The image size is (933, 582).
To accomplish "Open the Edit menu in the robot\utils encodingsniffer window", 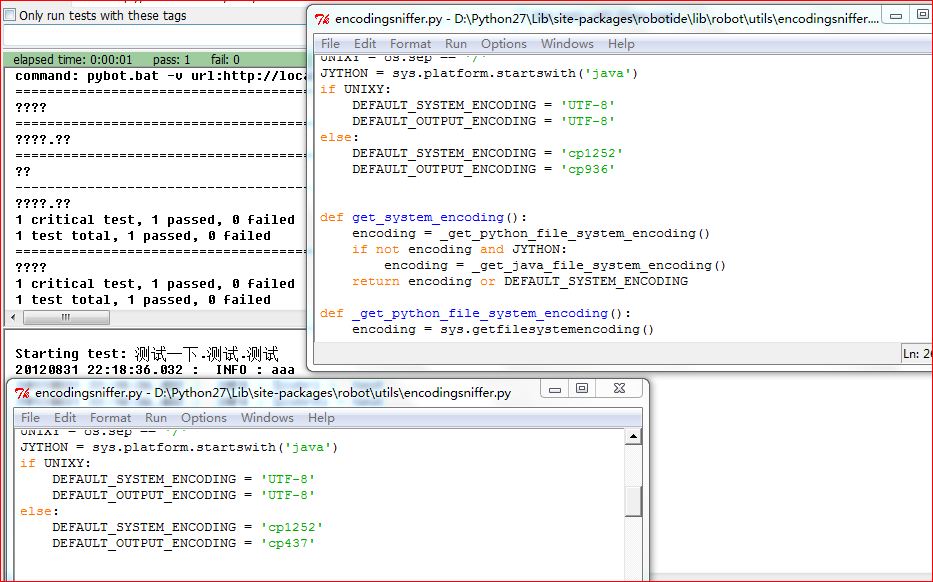I will (65, 418).
